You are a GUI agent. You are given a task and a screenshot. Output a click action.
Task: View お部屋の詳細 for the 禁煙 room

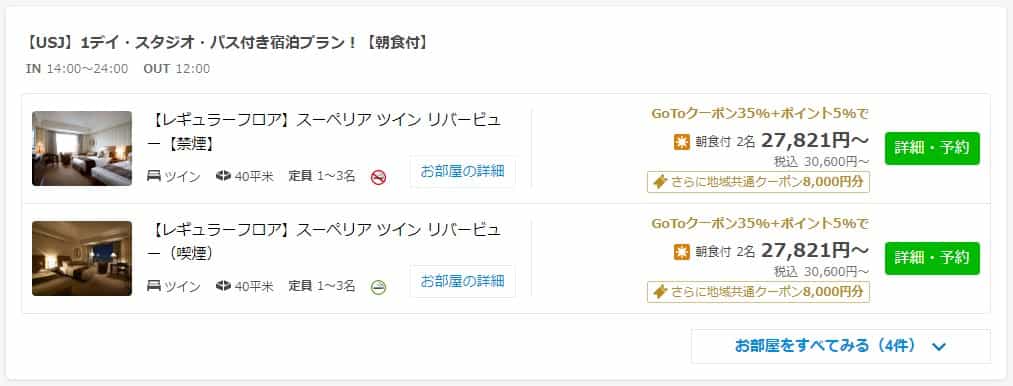[x=463, y=171]
